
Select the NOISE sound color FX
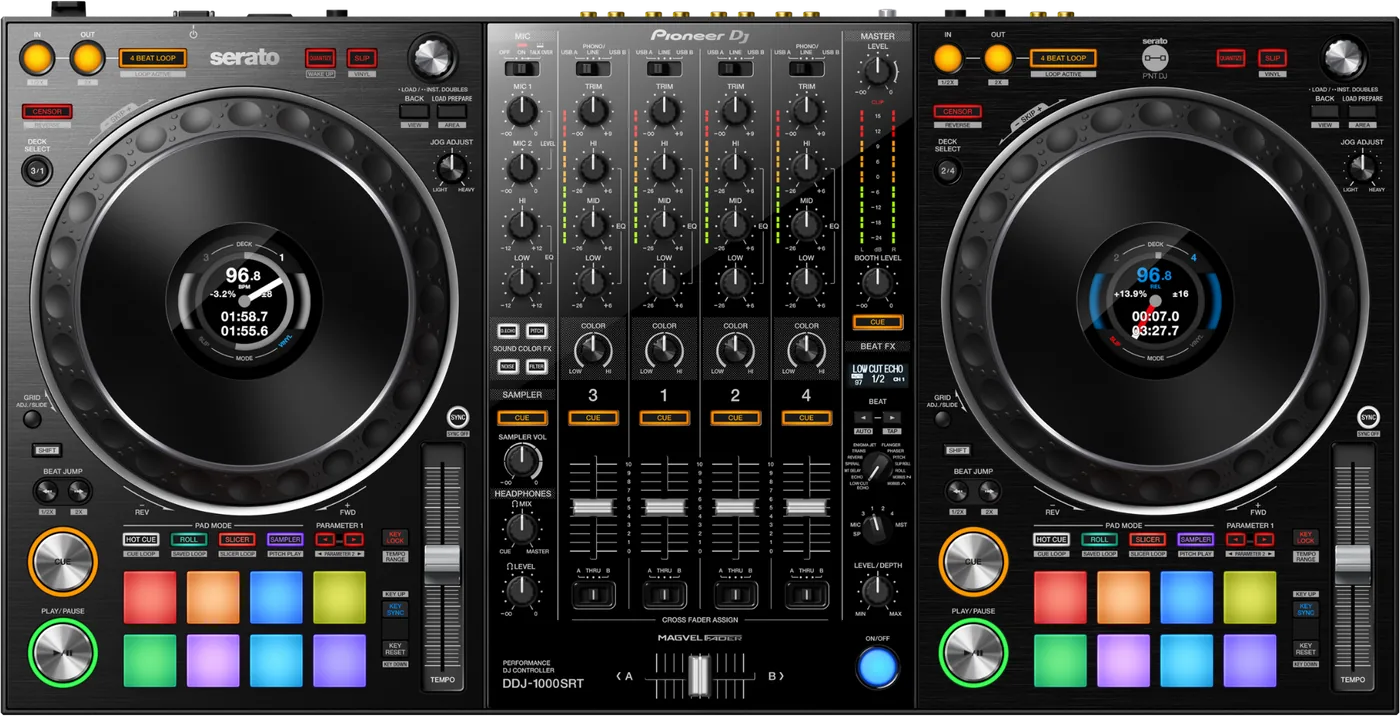(x=508, y=367)
